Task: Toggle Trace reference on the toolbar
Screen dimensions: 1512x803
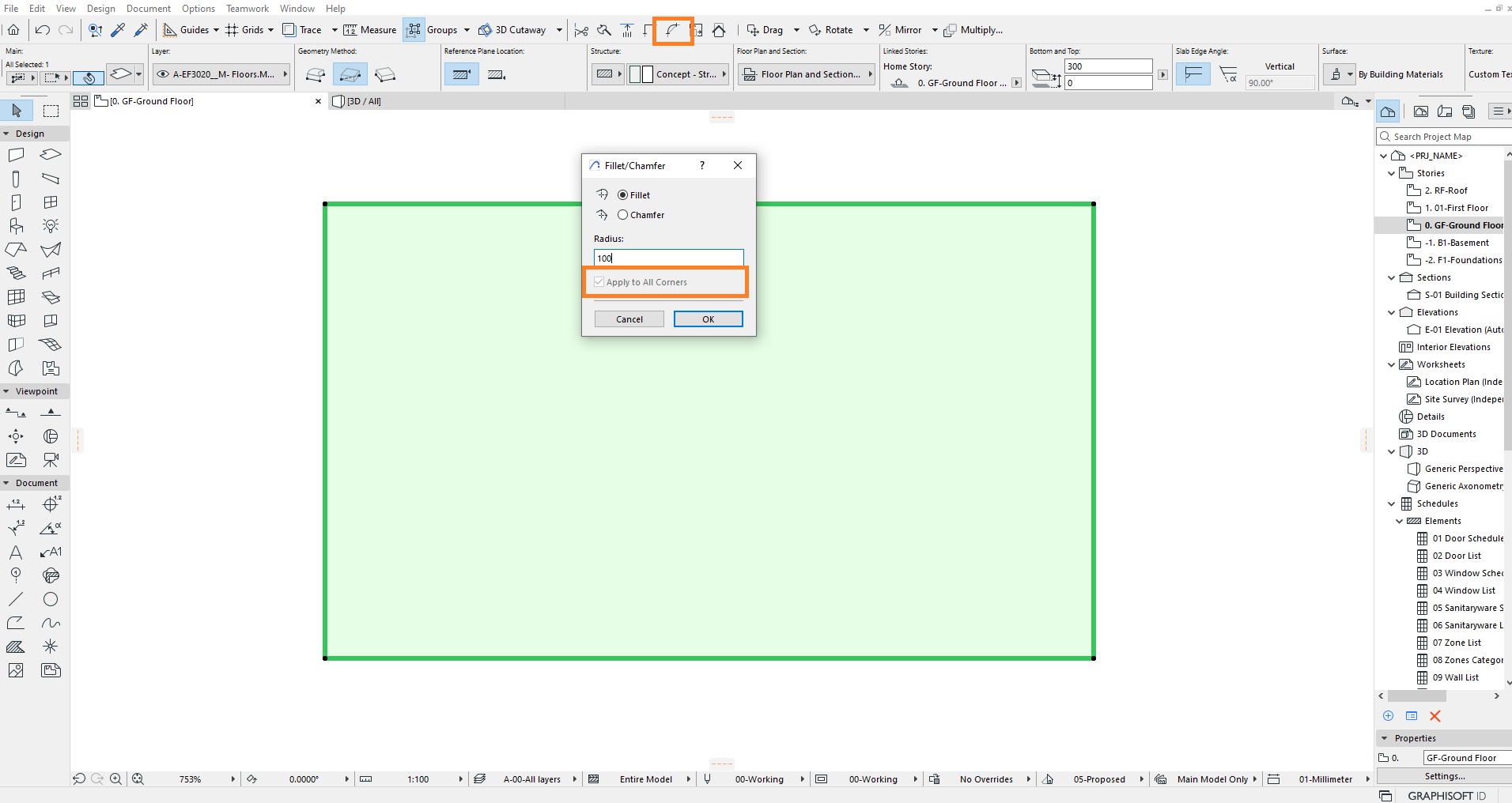Action: pyautogui.click(x=302, y=30)
